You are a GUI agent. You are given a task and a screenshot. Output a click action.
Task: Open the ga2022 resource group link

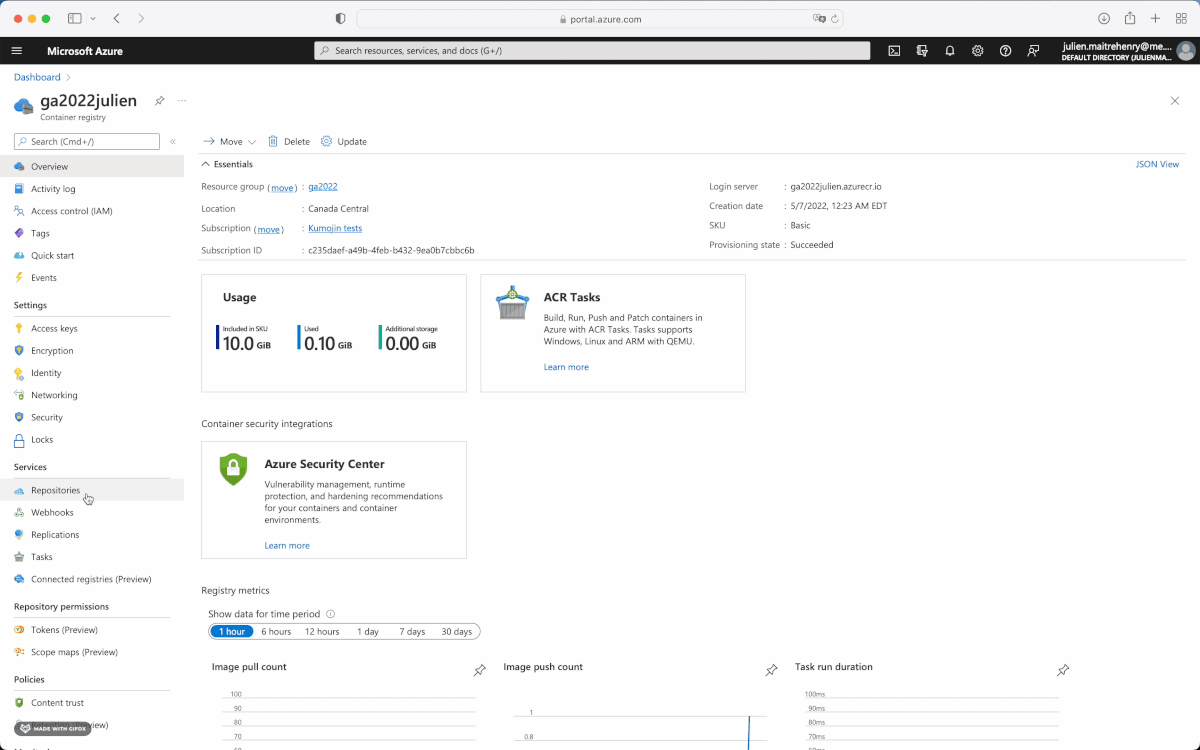[x=322, y=187]
